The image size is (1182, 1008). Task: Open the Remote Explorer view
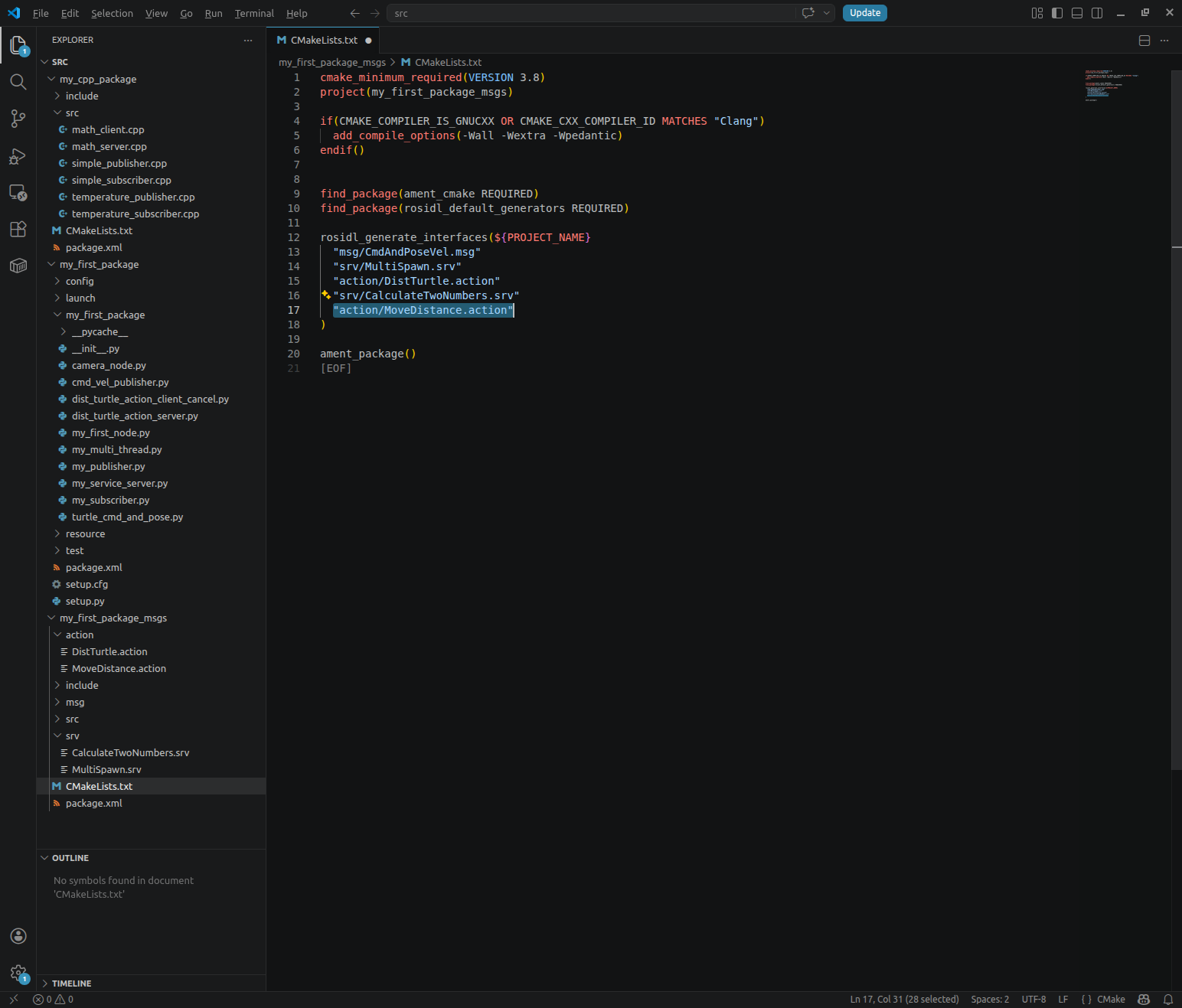click(x=18, y=193)
